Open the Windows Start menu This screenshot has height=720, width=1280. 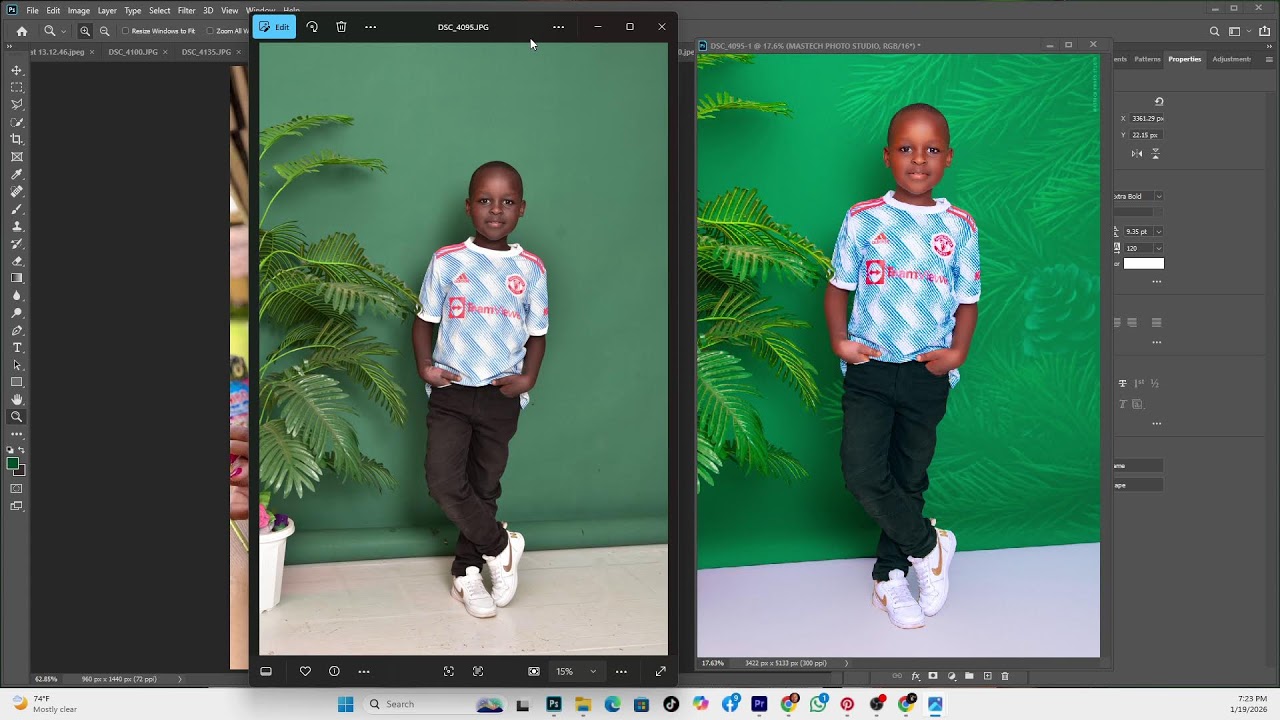(346, 704)
